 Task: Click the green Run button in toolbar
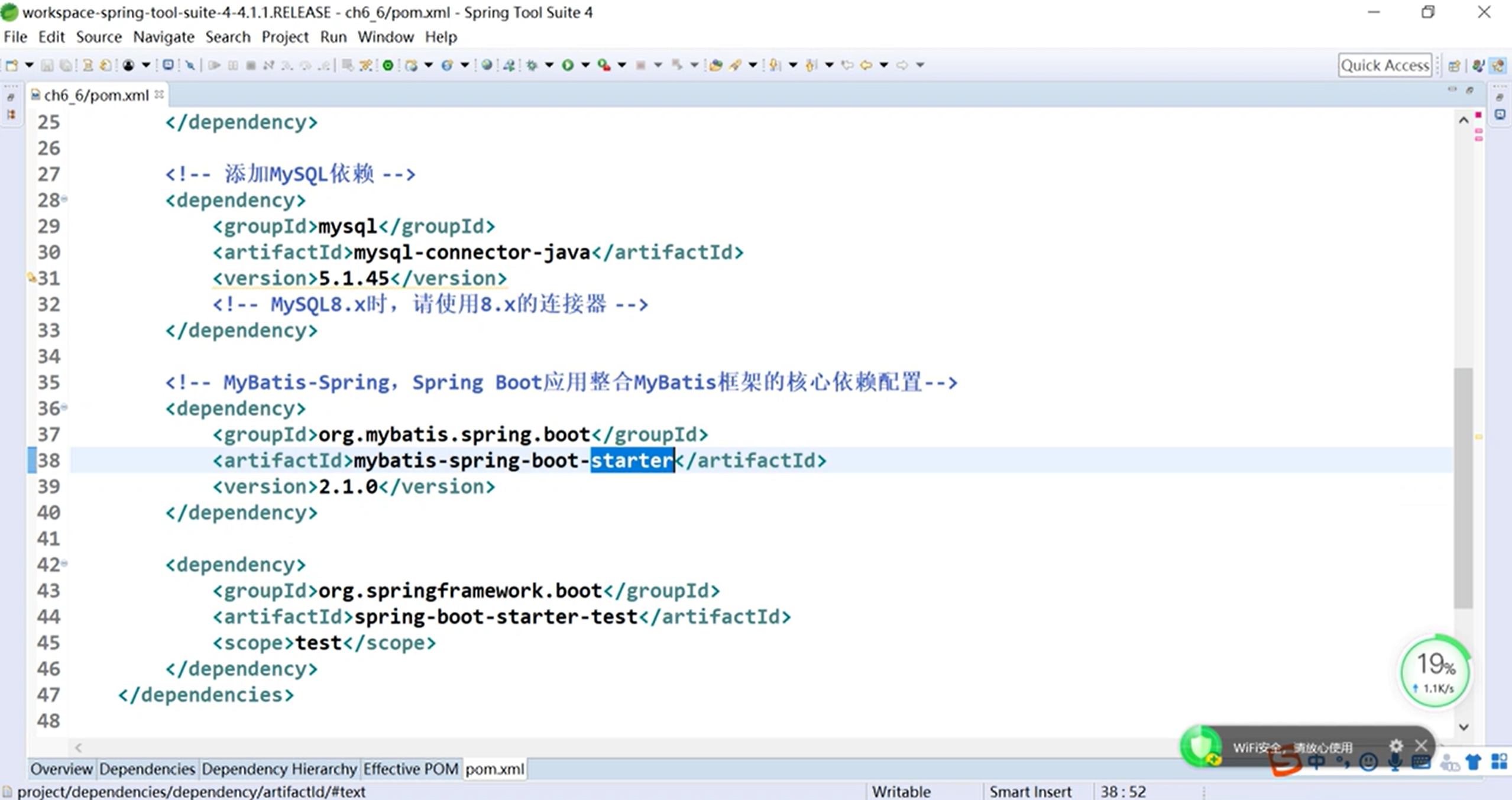pos(568,65)
